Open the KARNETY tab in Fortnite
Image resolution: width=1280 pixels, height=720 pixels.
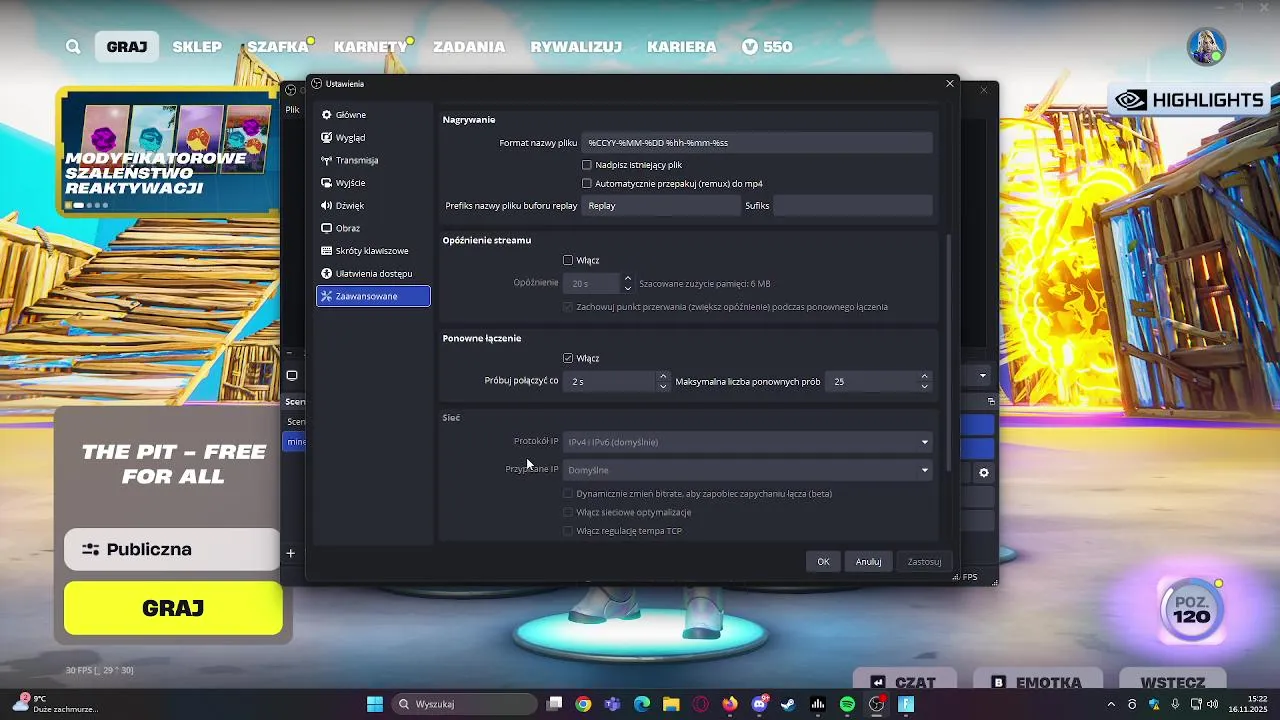pos(371,47)
